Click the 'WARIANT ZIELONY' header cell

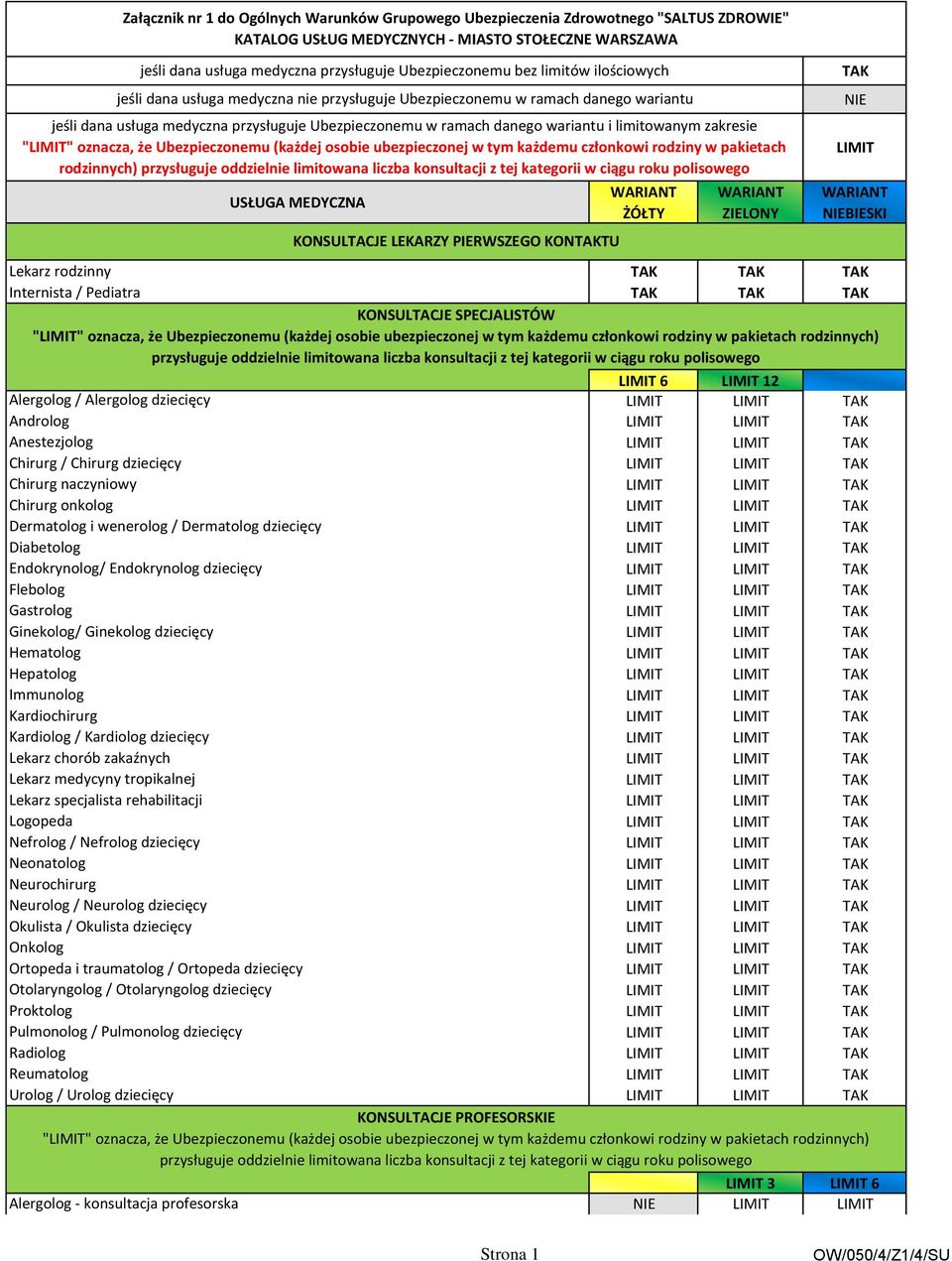751,202
